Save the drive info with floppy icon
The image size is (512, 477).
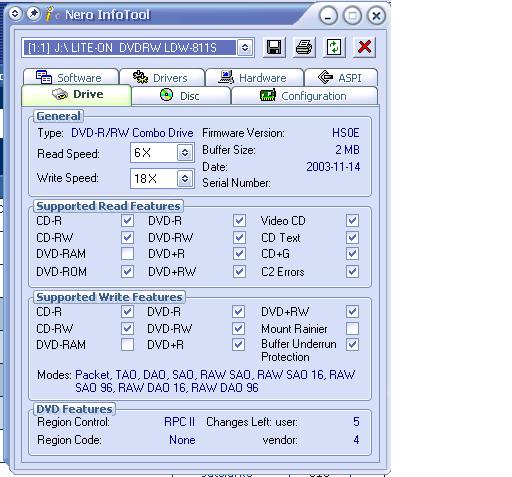tap(274, 47)
